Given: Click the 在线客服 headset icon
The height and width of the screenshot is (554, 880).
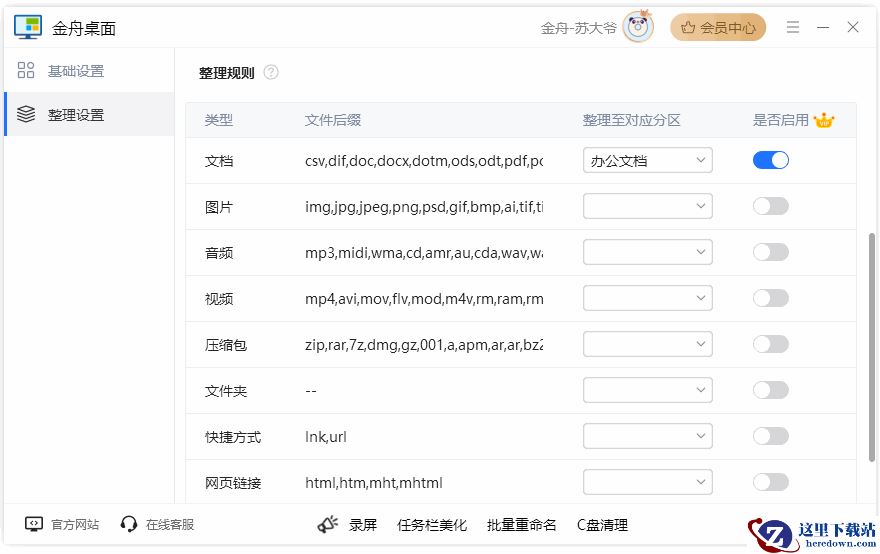Looking at the screenshot, I should [129, 524].
